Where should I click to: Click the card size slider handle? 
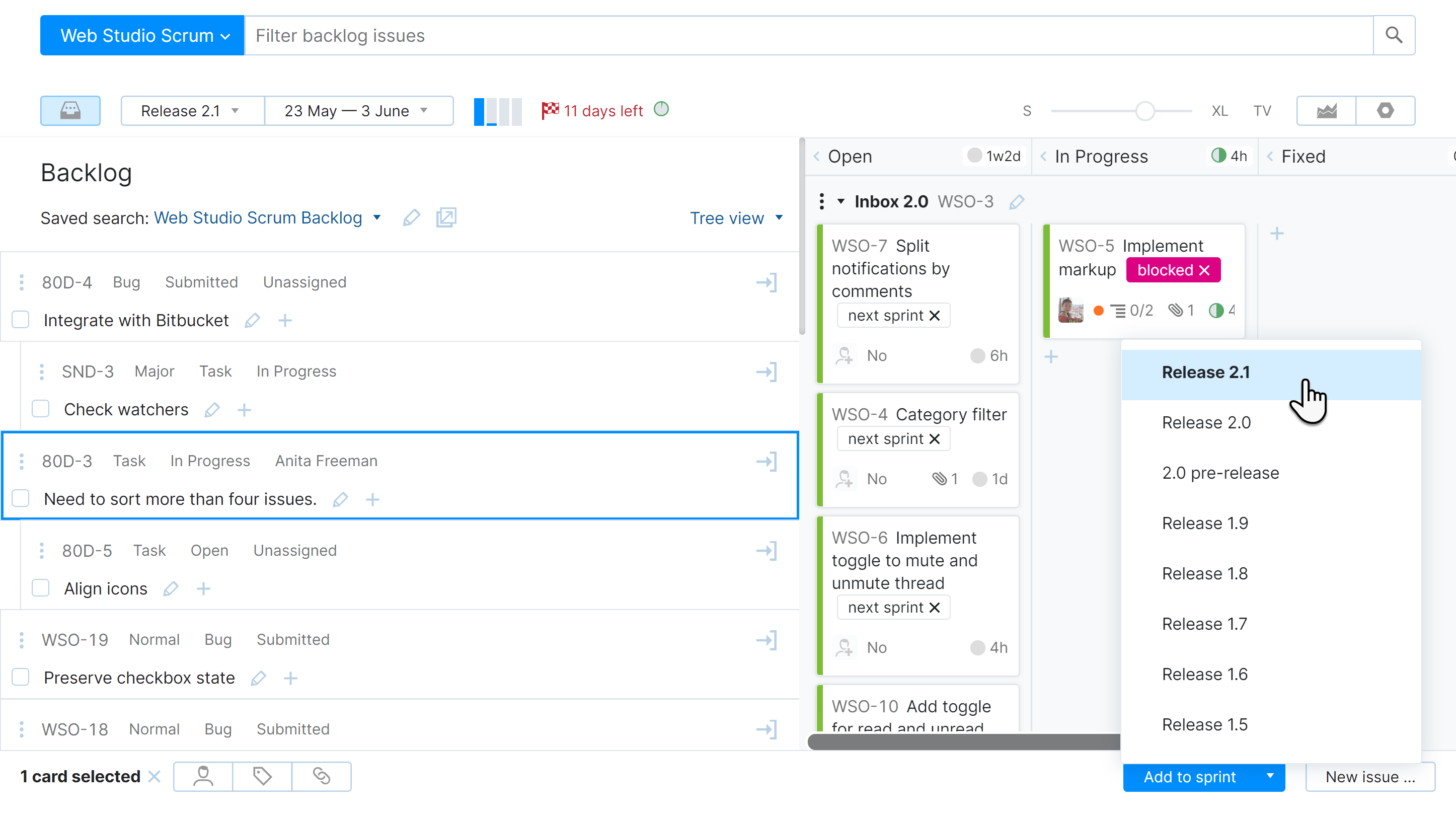(x=1144, y=111)
